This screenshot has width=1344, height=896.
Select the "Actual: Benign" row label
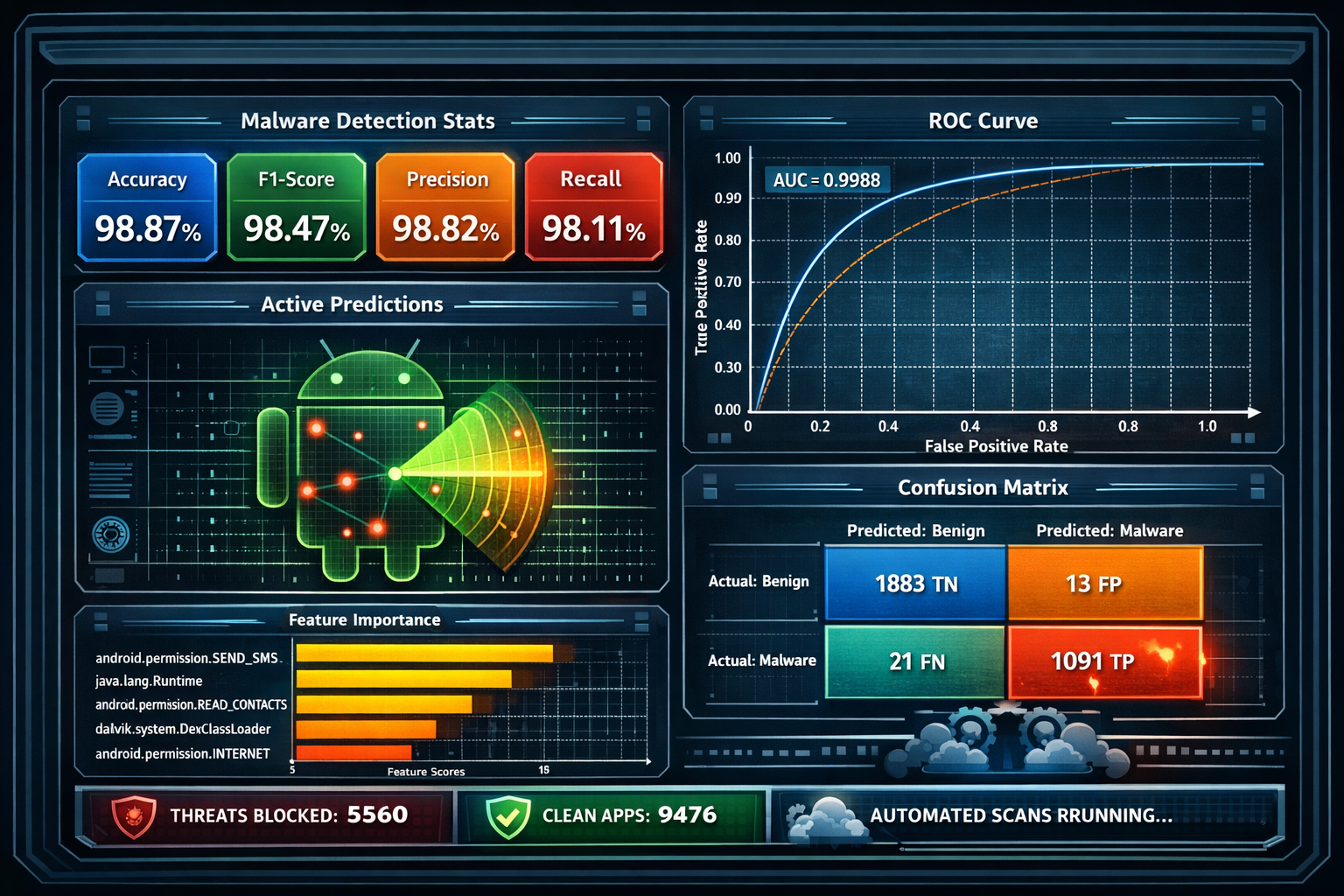759,581
